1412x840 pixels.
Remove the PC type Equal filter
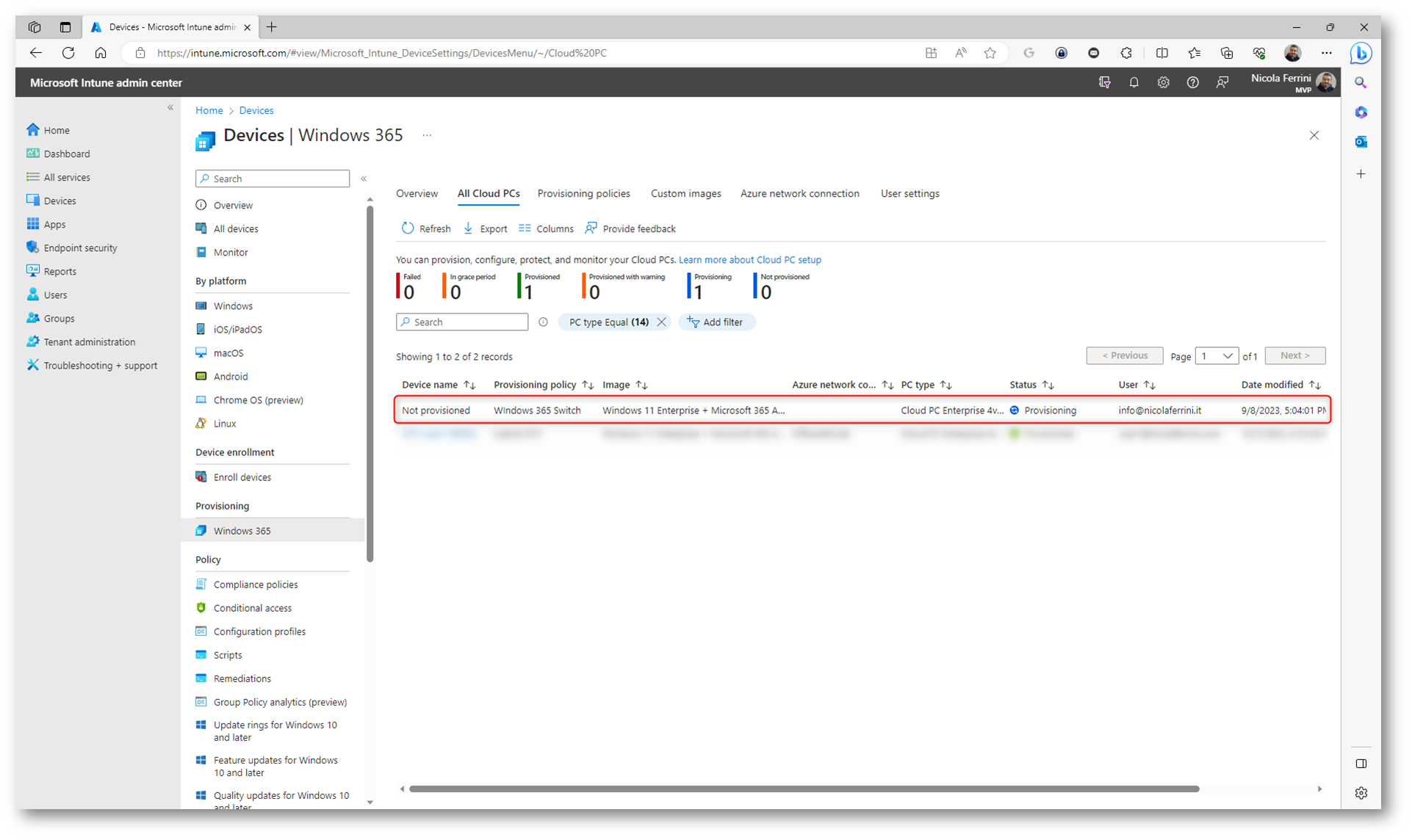661,322
